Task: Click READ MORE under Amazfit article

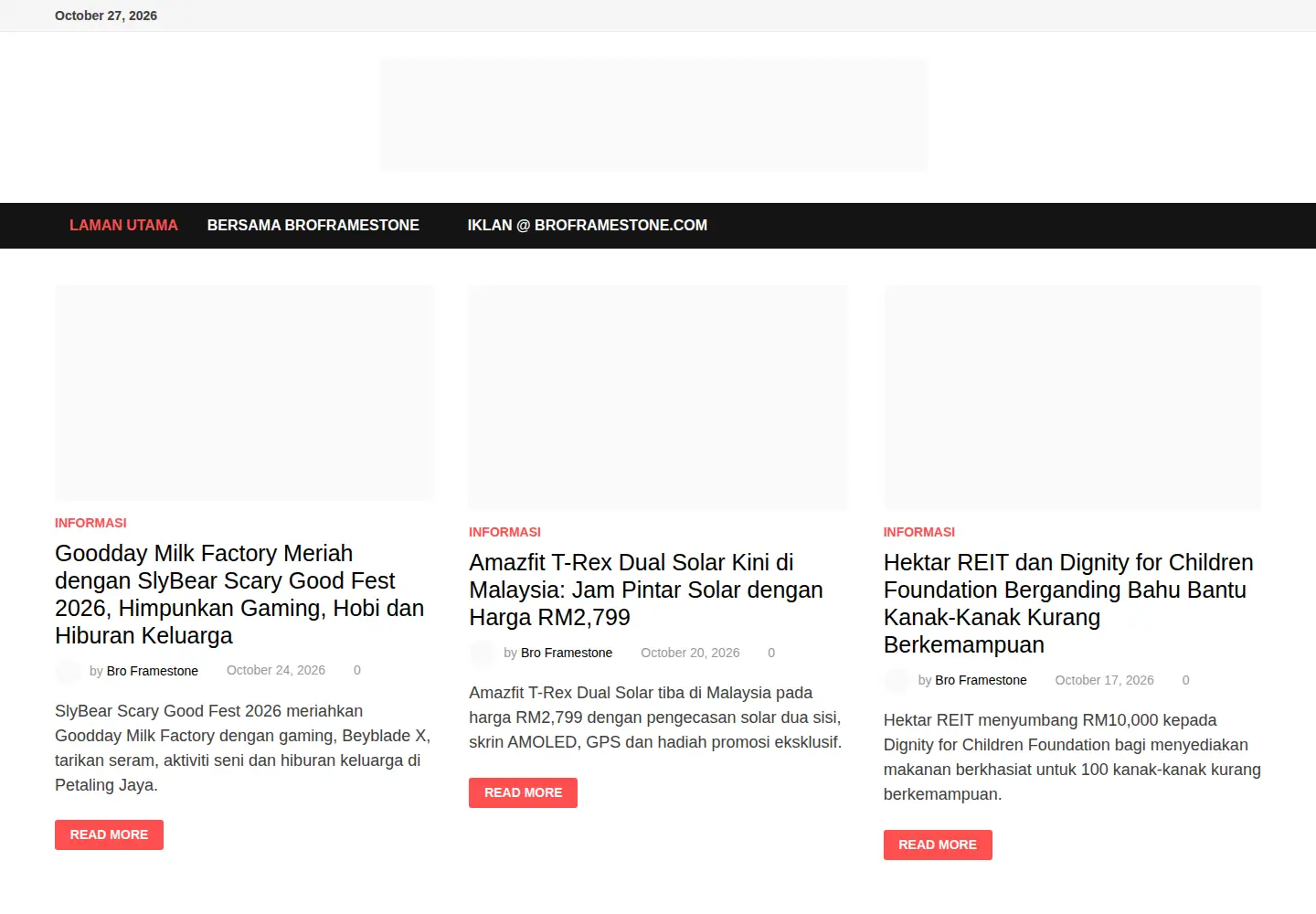Action: point(523,792)
